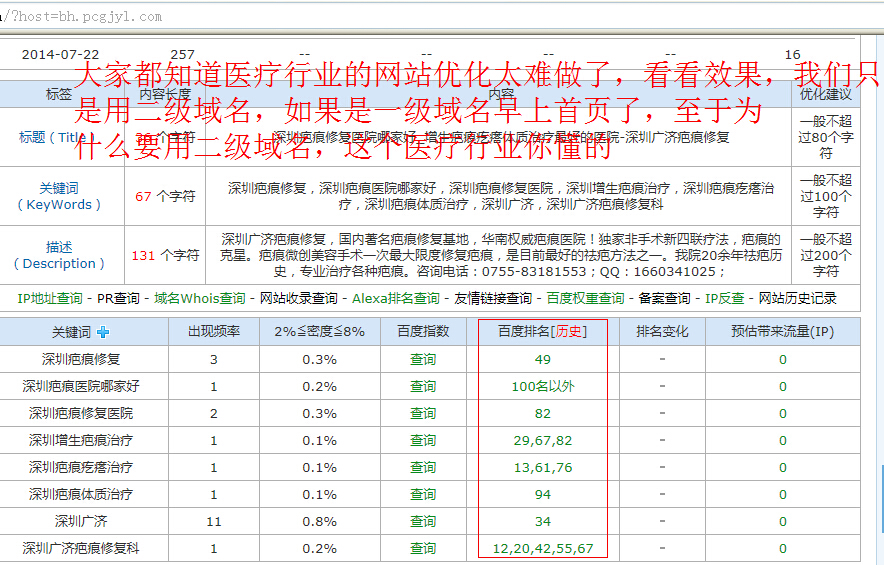Click 查询 in the 深圳广济 row

[x=423, y=521]
